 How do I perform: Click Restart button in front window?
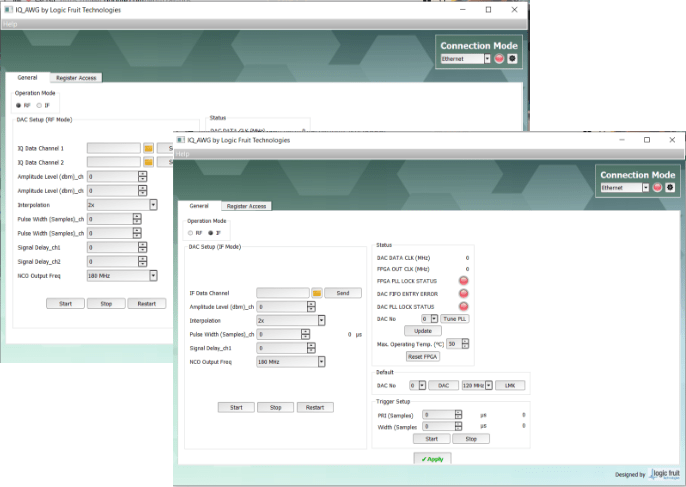[315, 407]
